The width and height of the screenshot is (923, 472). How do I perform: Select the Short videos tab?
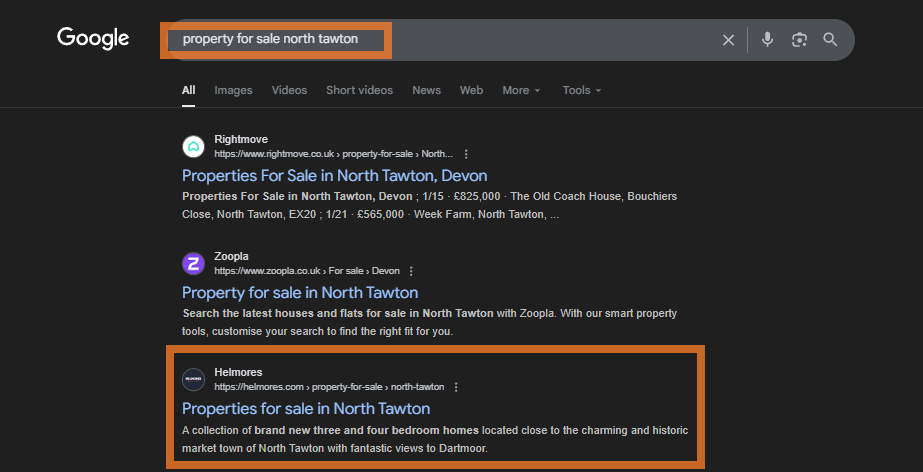click(359, 90)
